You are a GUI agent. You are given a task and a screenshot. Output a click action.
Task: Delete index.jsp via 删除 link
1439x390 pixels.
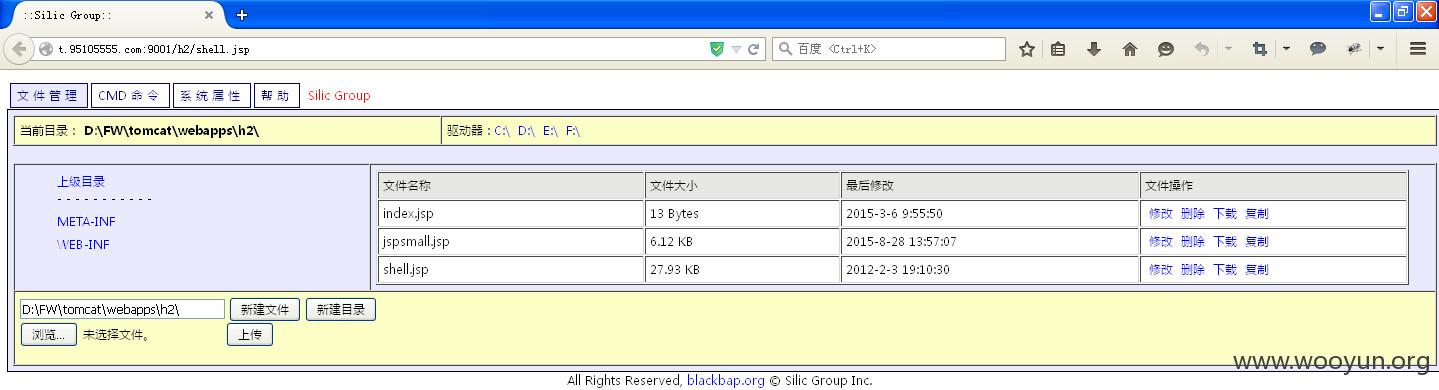1193,214
